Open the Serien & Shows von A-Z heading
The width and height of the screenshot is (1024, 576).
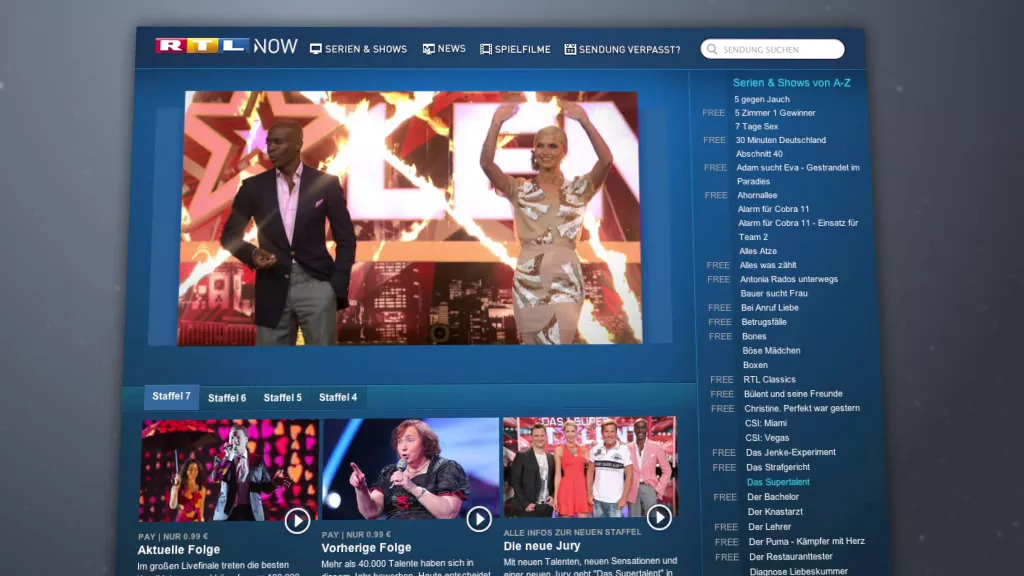point(792,83)
